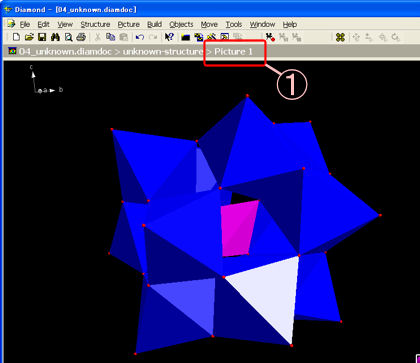Image resolution: width=420 pixels, height=363 pixels.
Task: Open the Picture menu
Action: tap(128, 24)
